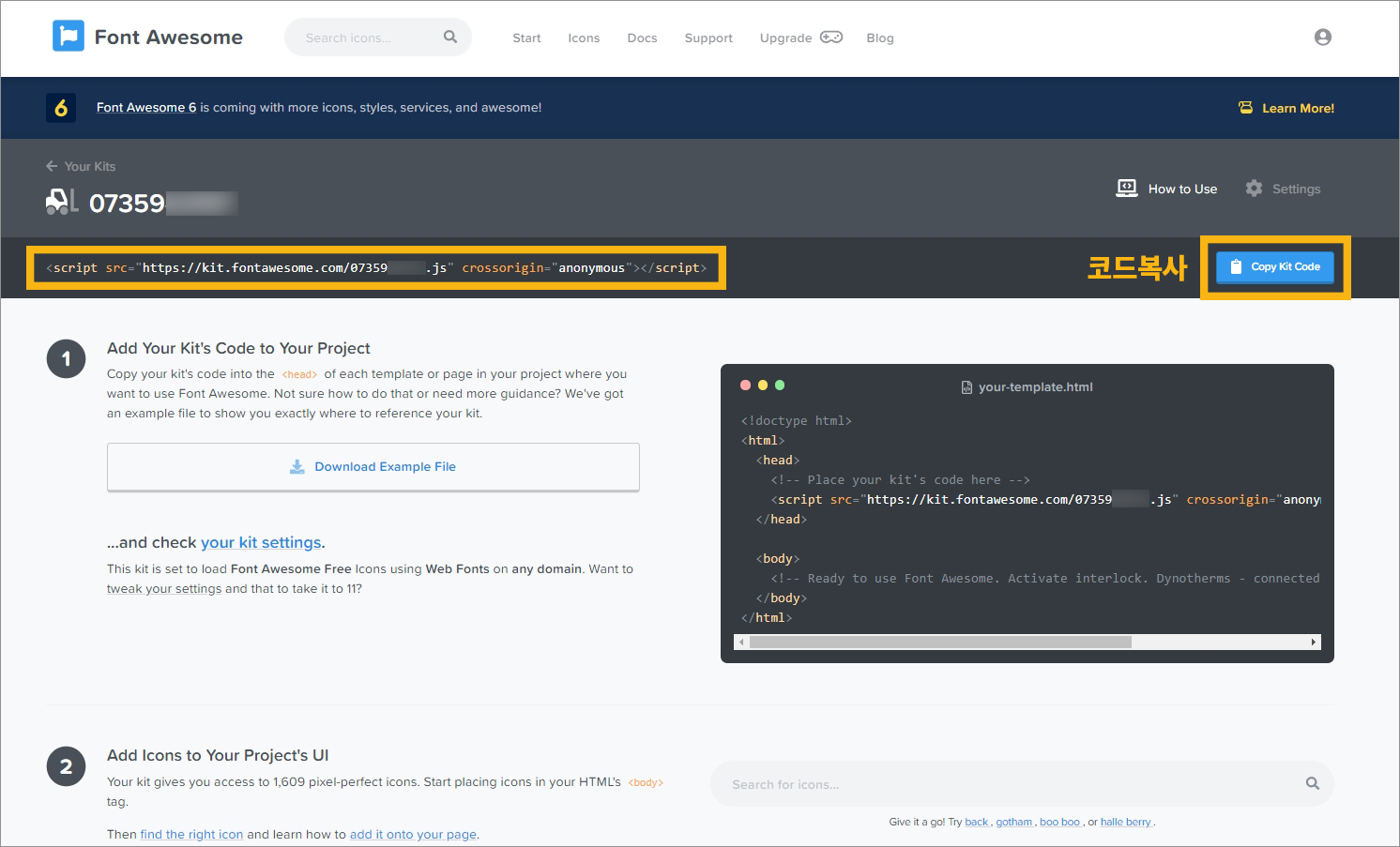Click the kit forklift icon

tap(62, 201)
